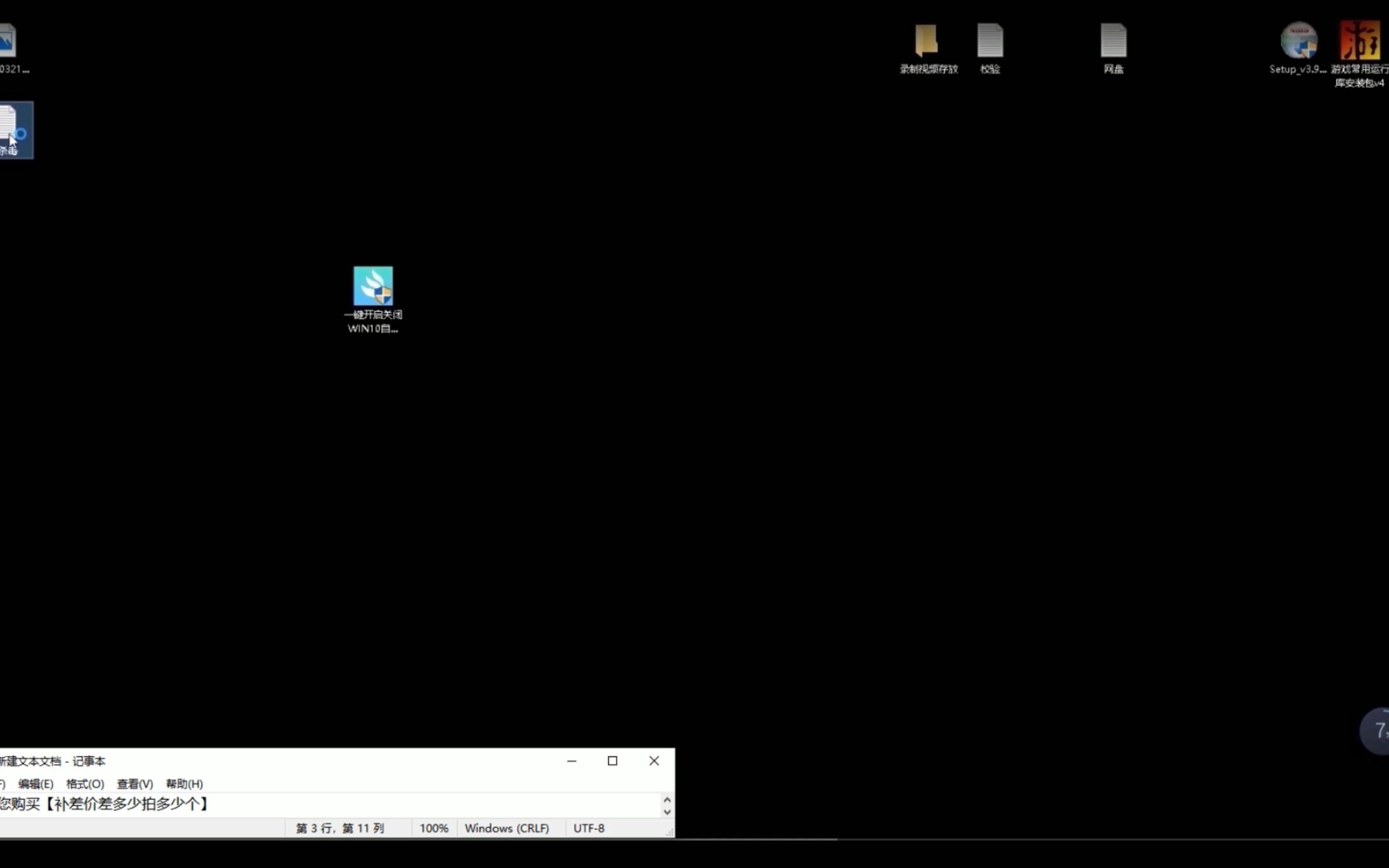Viewport: 1389px width, 868px height.
Task: Open the 帮助(H) menu in Notepad
Action: pyautogui.click(x=184, y=784)
